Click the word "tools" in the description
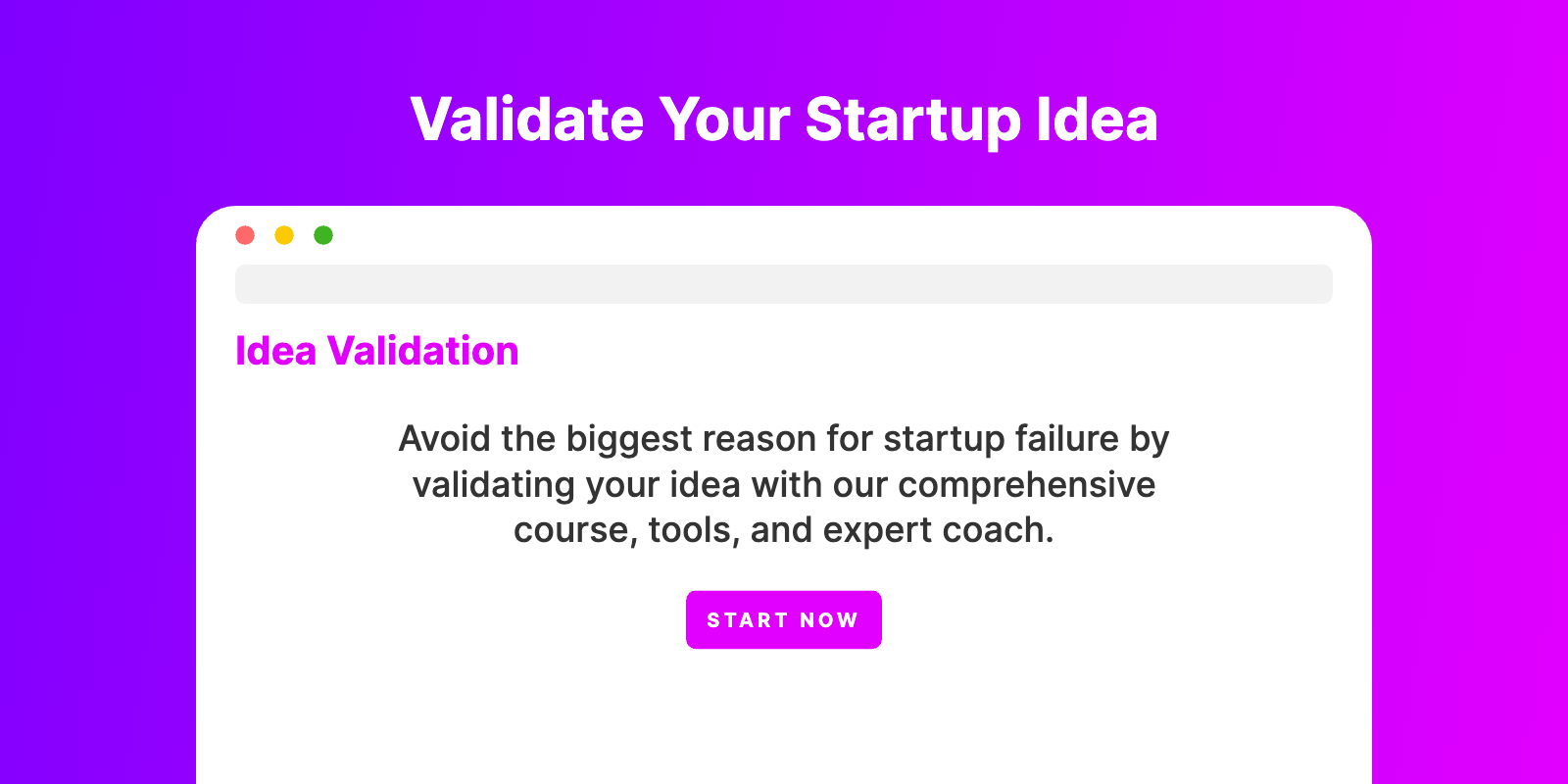The width and height of the screenshot is (1568, 784). click(692, 530)
